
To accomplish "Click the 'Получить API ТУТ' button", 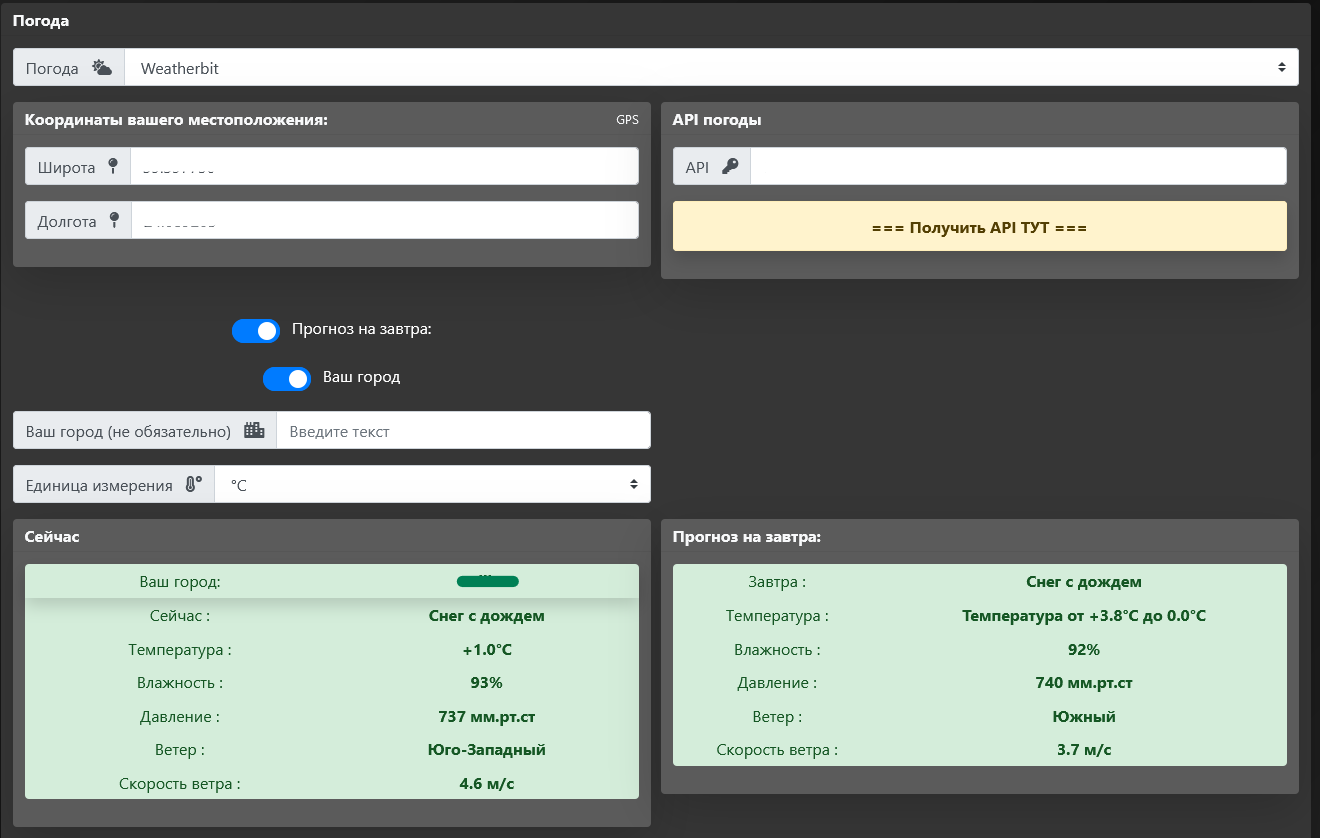I will pos(979,227).
